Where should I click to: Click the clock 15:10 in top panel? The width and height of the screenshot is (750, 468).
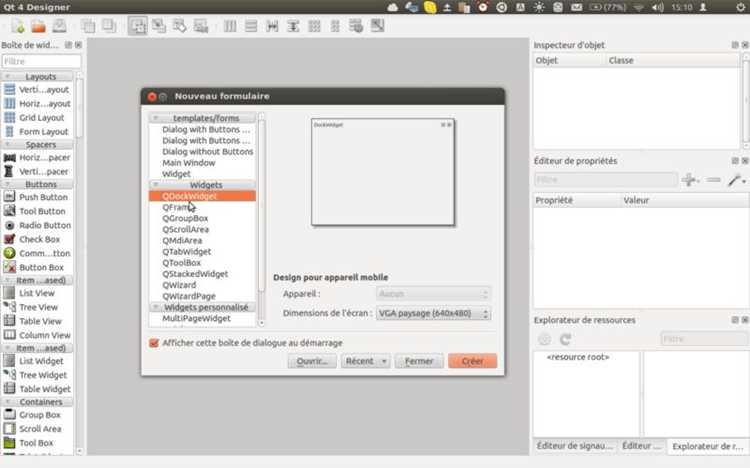pos(682,7)
